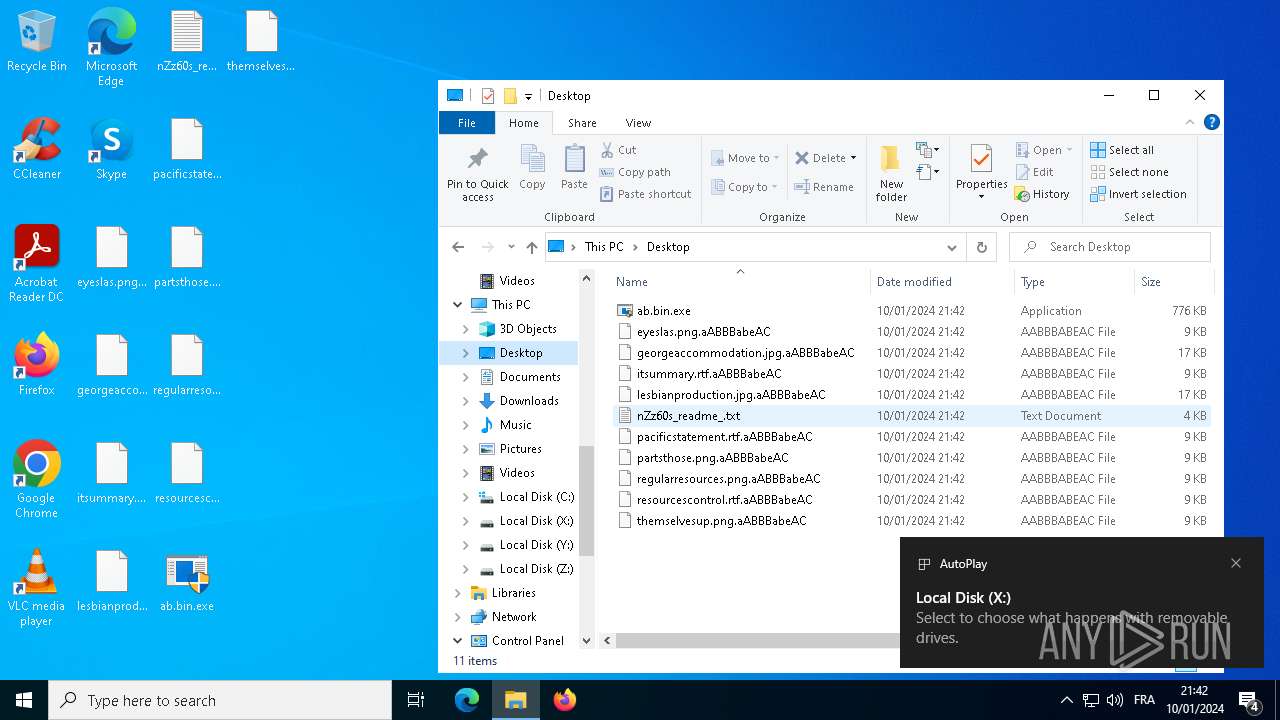
Task: Switch to the Share ribbon tab
Action: [582, 123]
